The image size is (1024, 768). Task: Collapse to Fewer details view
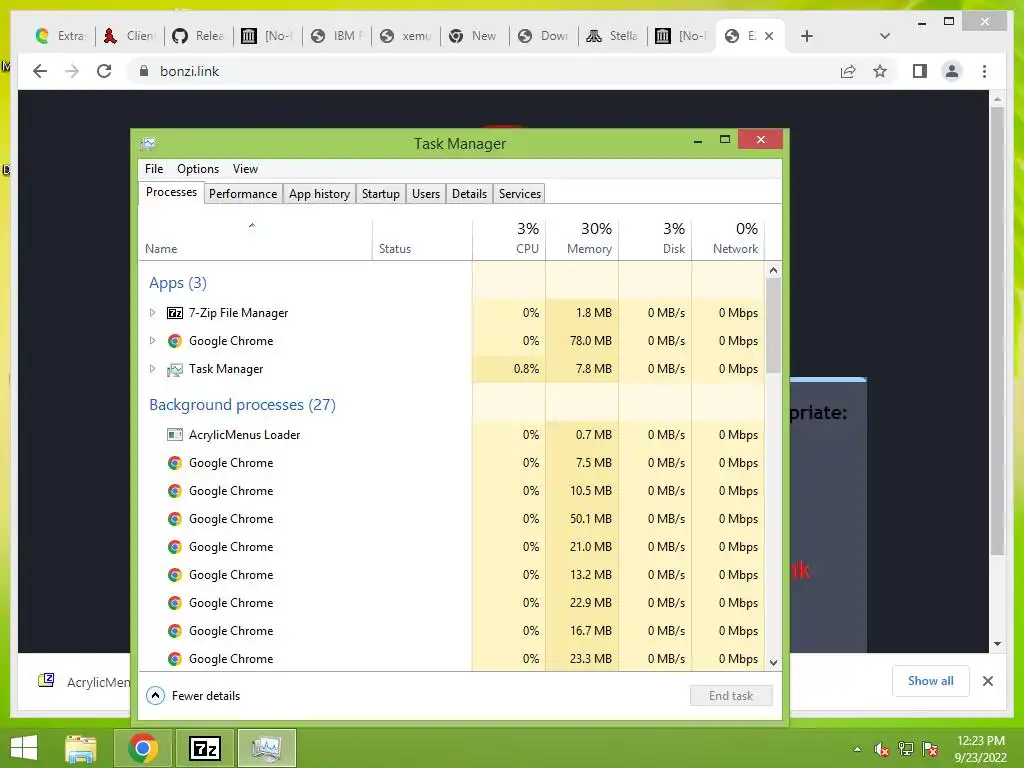point(193,696)
